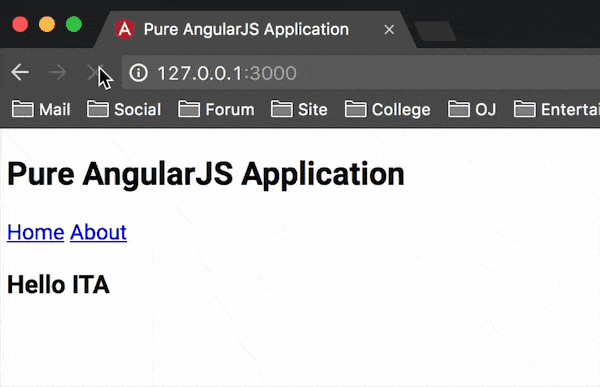
Task: Open the site info icon in address bar
Action: pyautogui.click(x=139, y=73)
